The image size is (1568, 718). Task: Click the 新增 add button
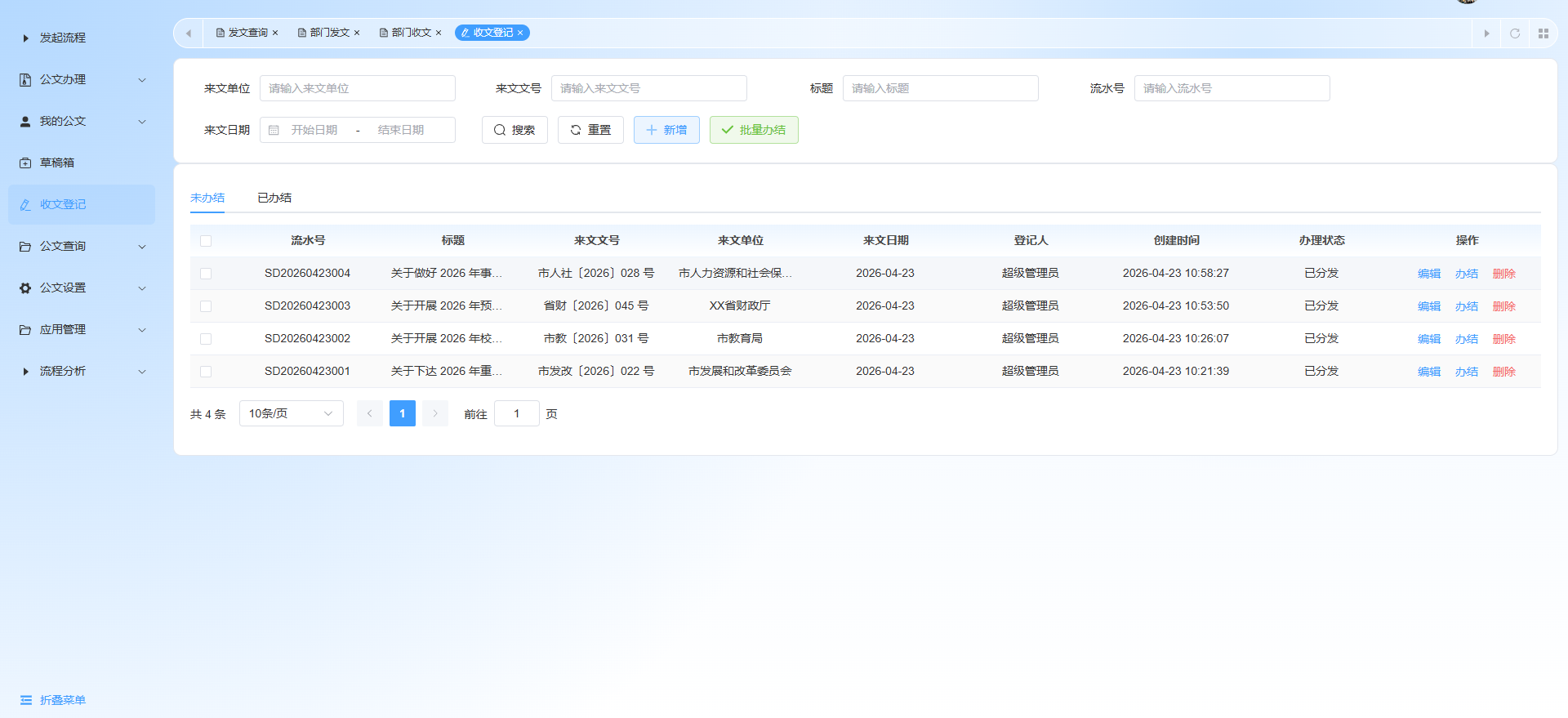[666, 130]
